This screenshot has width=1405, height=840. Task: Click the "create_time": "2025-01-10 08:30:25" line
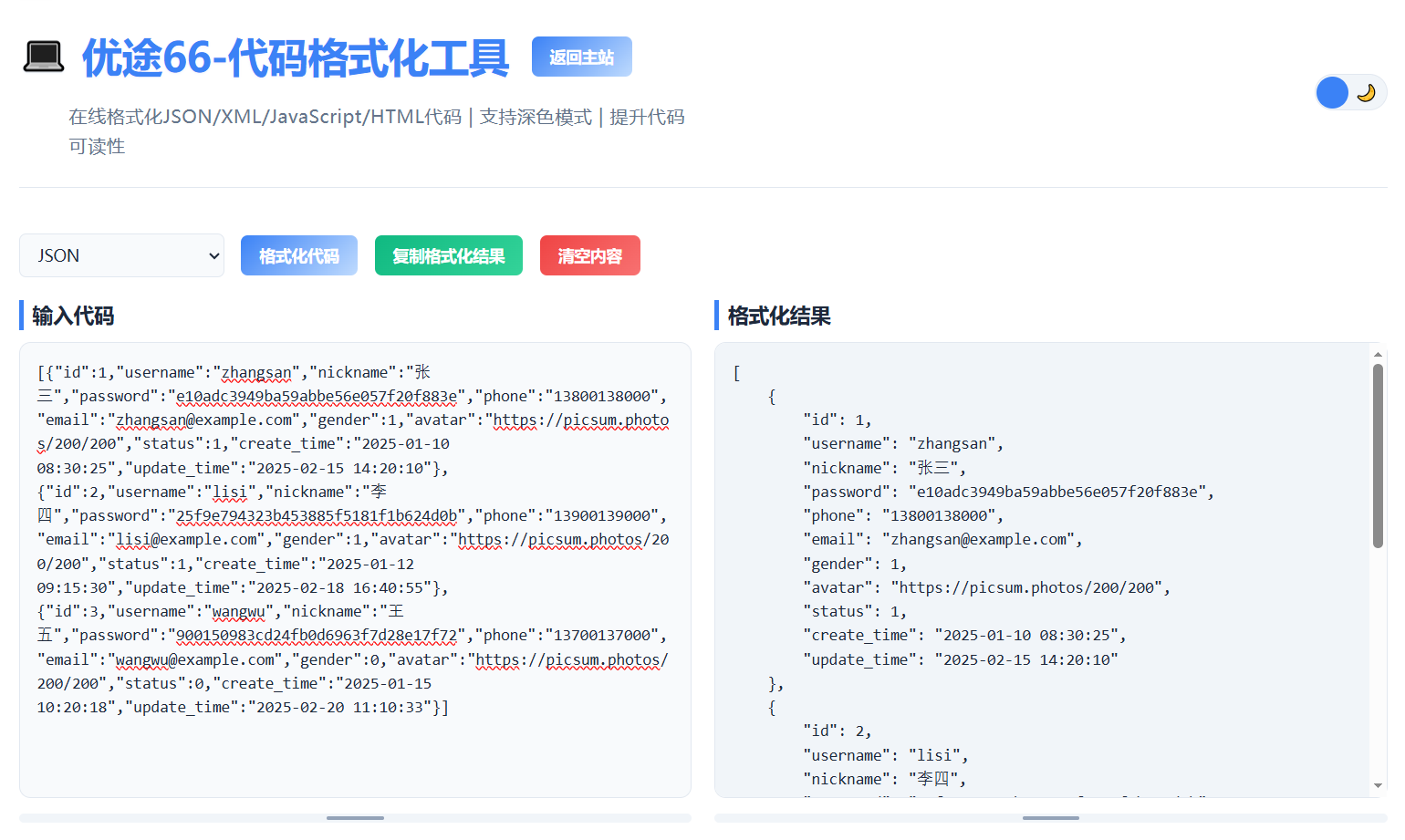click(x=964, y=635)
